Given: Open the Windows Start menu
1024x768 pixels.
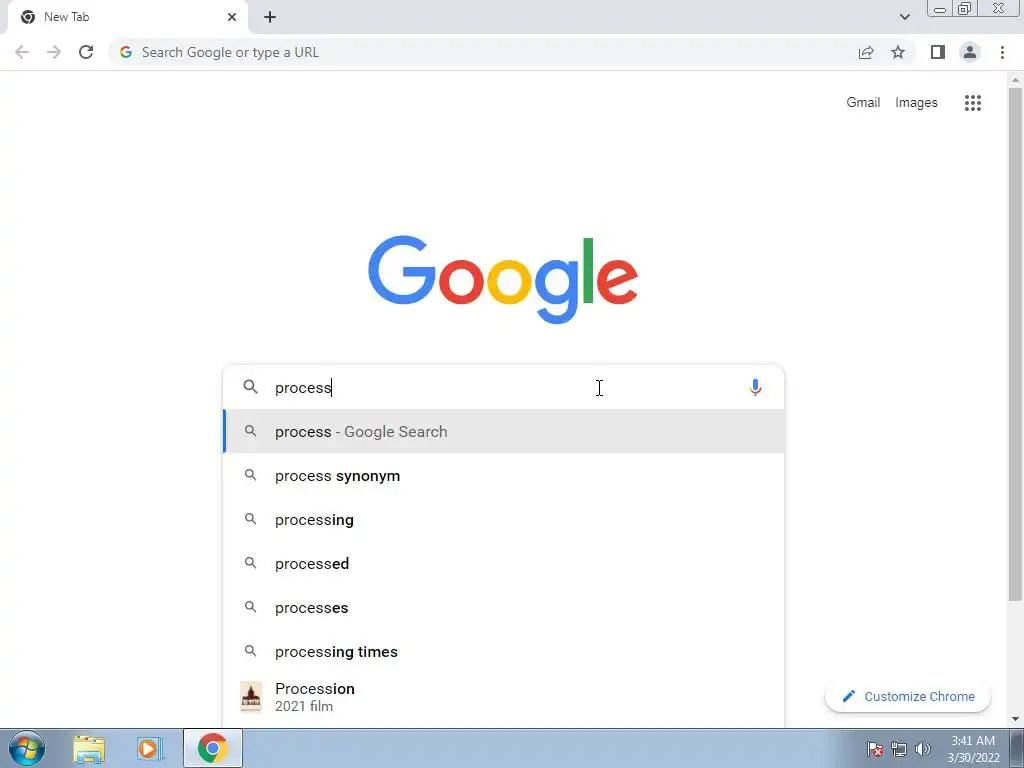Looking at the screenshot, I should (x=27, y=748).
